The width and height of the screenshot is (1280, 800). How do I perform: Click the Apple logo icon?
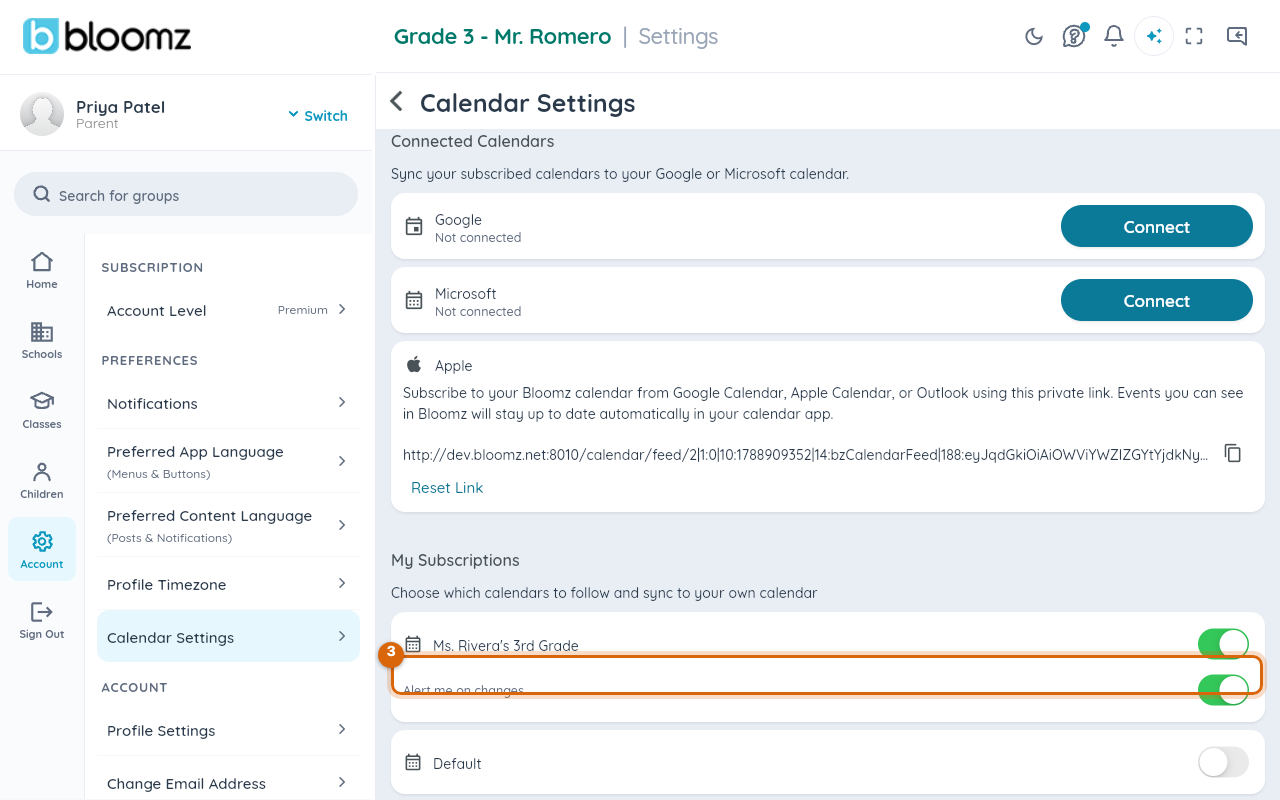[x=414, y=365]
